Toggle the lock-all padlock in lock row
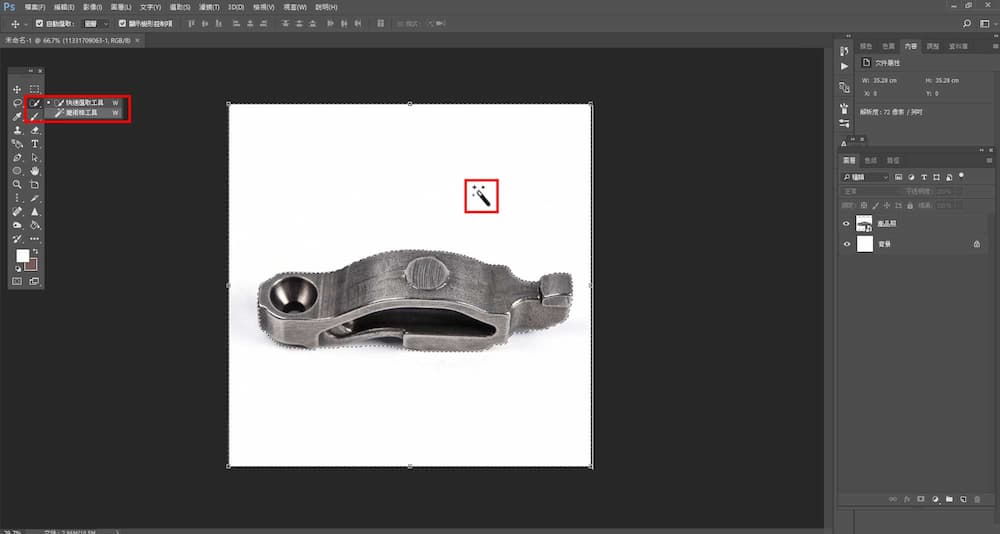This screenshot has height=534, width=1000. [x=909, y=205]
